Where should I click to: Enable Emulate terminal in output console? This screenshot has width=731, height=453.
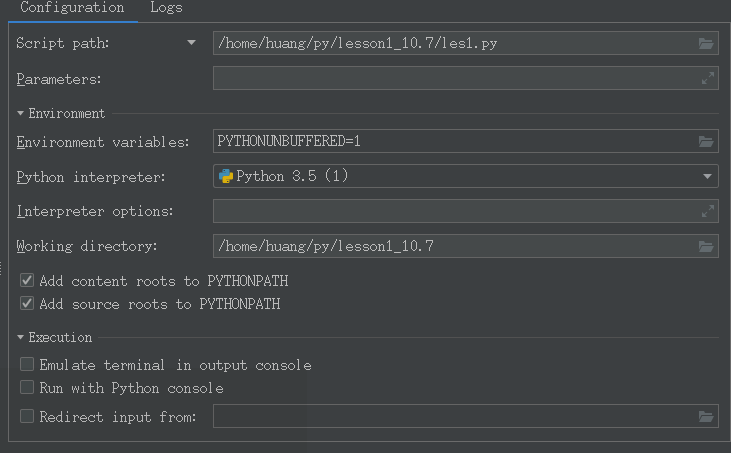point(27,364)
